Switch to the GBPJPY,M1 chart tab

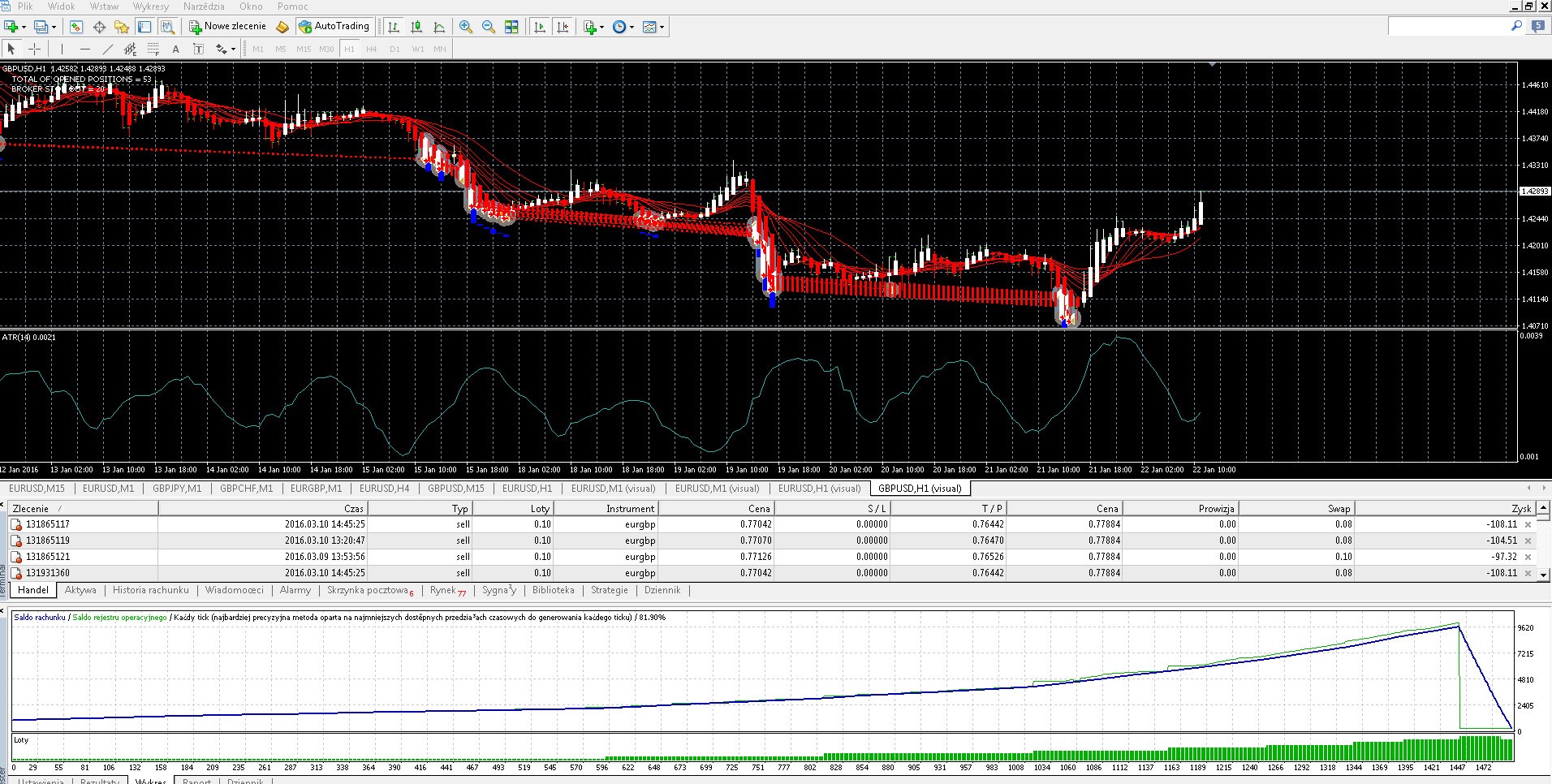(177, 488)
